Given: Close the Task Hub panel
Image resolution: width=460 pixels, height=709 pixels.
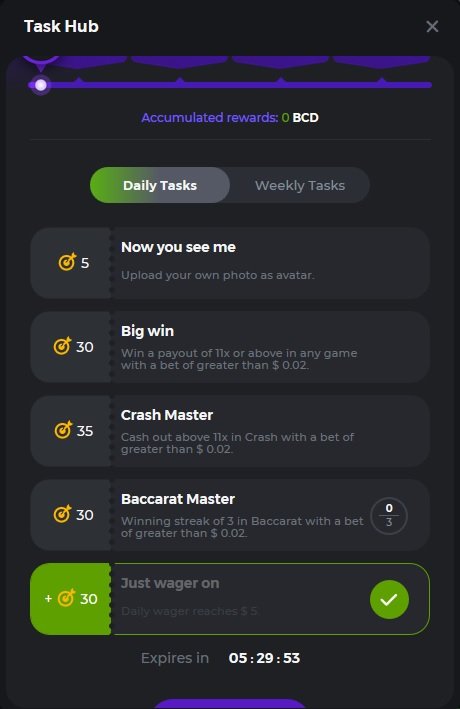Looking at the screenshot, I should pos(432,26).
